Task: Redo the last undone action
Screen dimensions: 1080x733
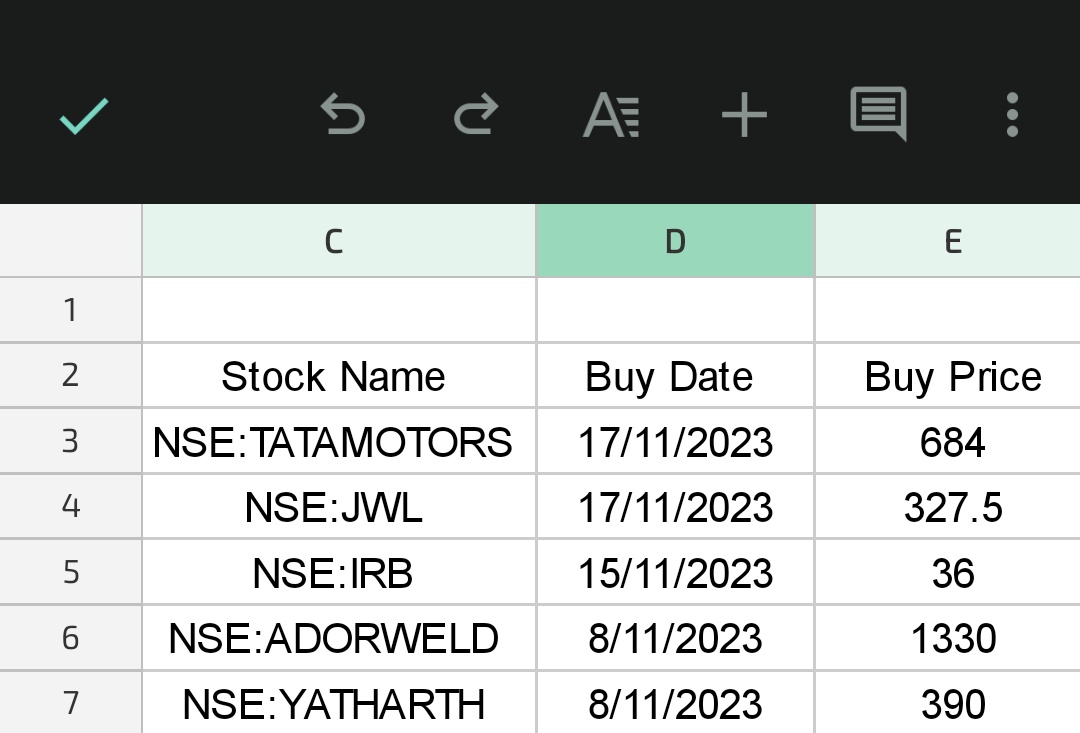Action: point(476,114)
